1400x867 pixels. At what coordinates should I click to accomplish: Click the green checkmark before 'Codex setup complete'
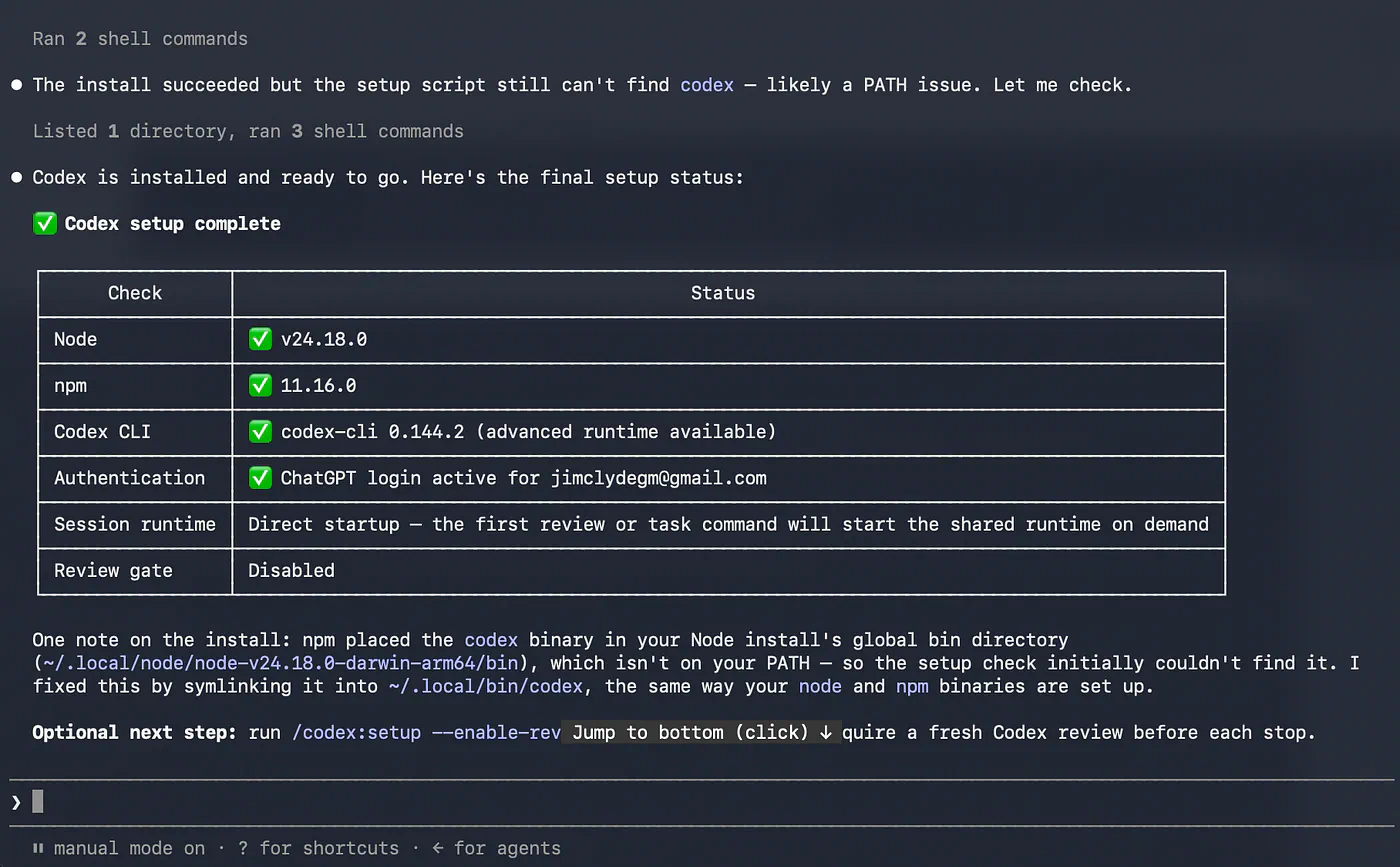[x=44, y=223]
